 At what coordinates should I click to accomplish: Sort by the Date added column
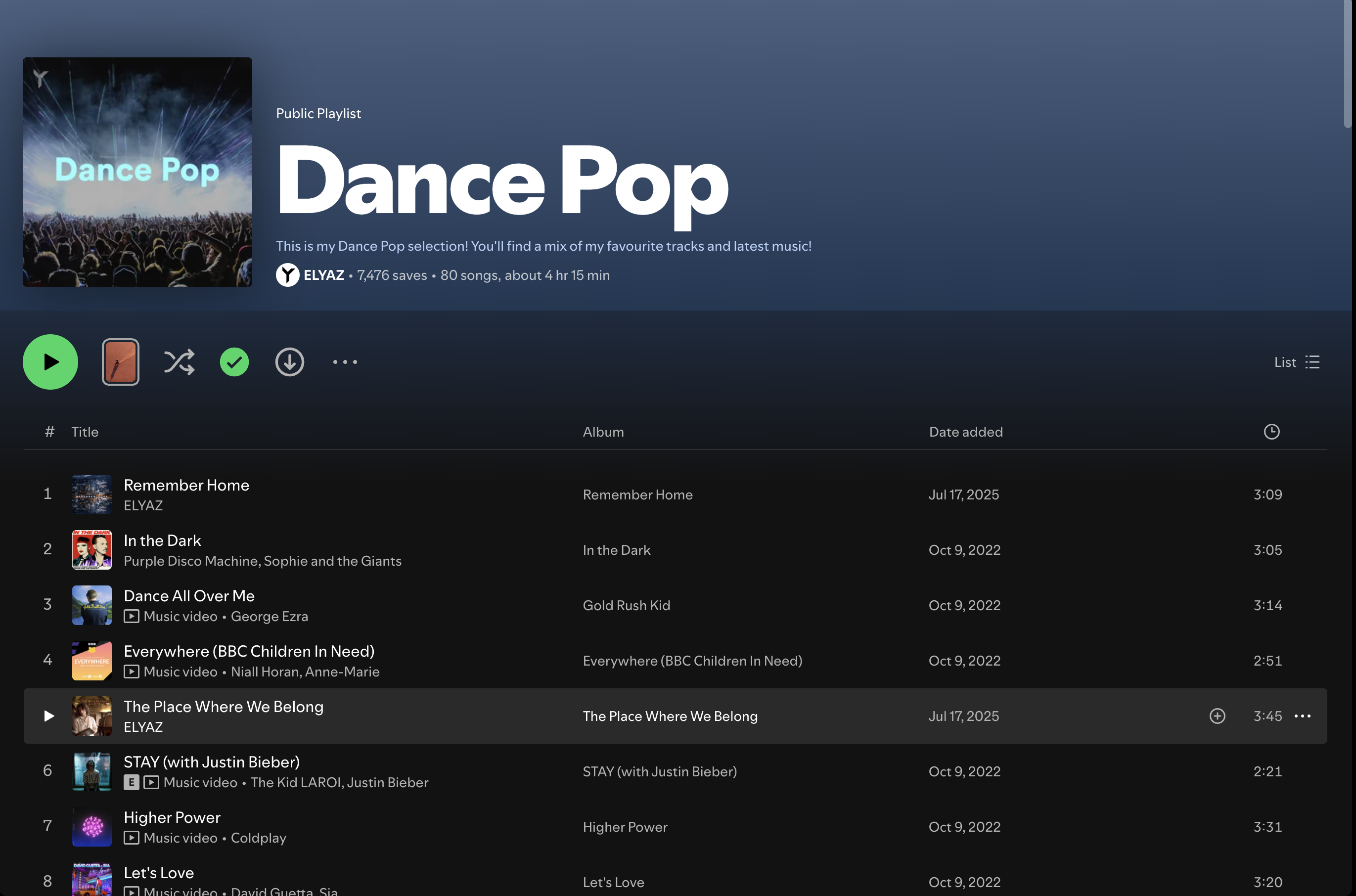[966, 432]
